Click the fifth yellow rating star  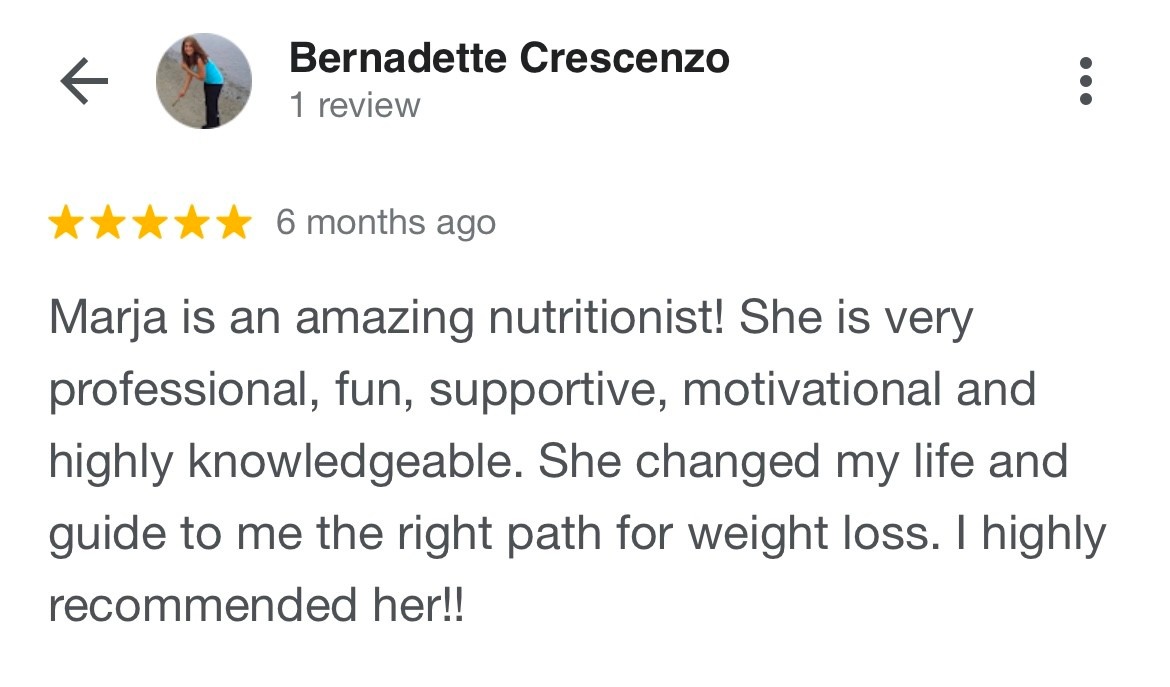(x=234, y=222)
